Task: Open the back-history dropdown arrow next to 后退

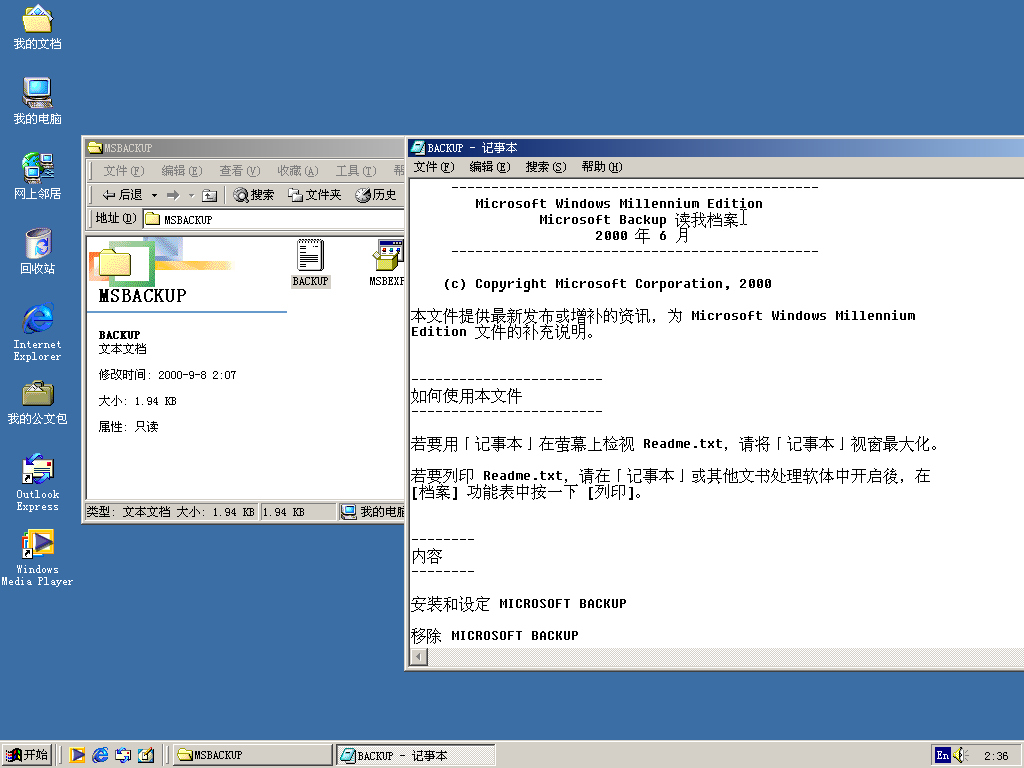Action: click(154, 195)
